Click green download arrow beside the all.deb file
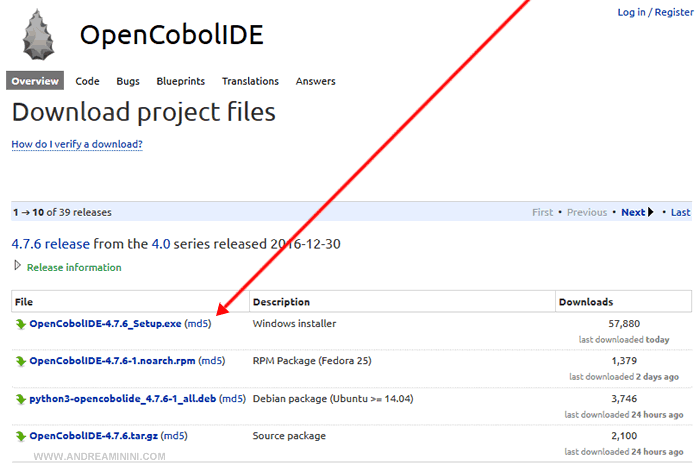Image resolution: width=700 pixels, height=466 pixels. [21, 398]
